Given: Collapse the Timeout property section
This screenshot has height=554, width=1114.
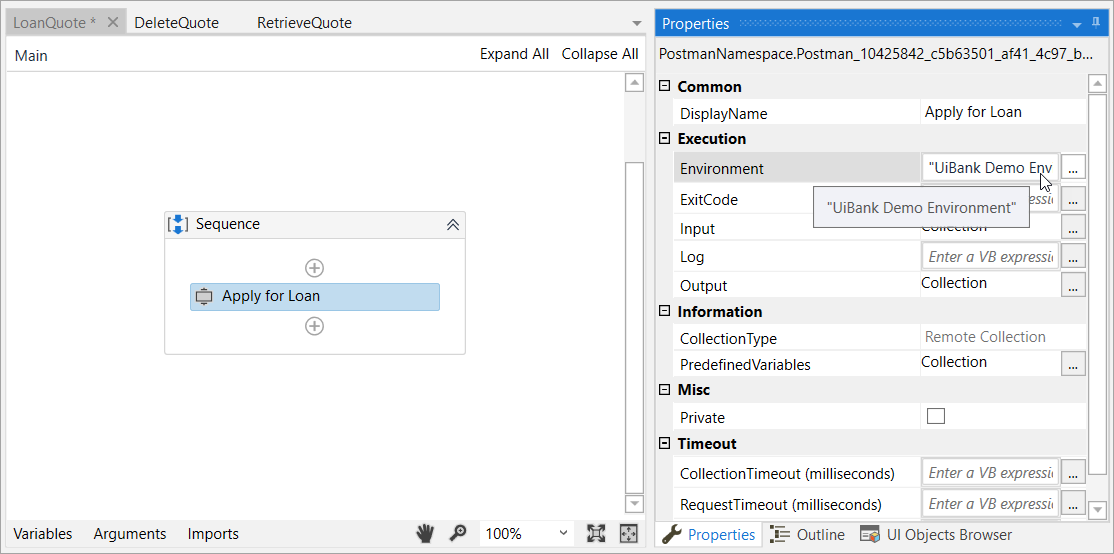Looking at the screenshot, I should 665,444.
